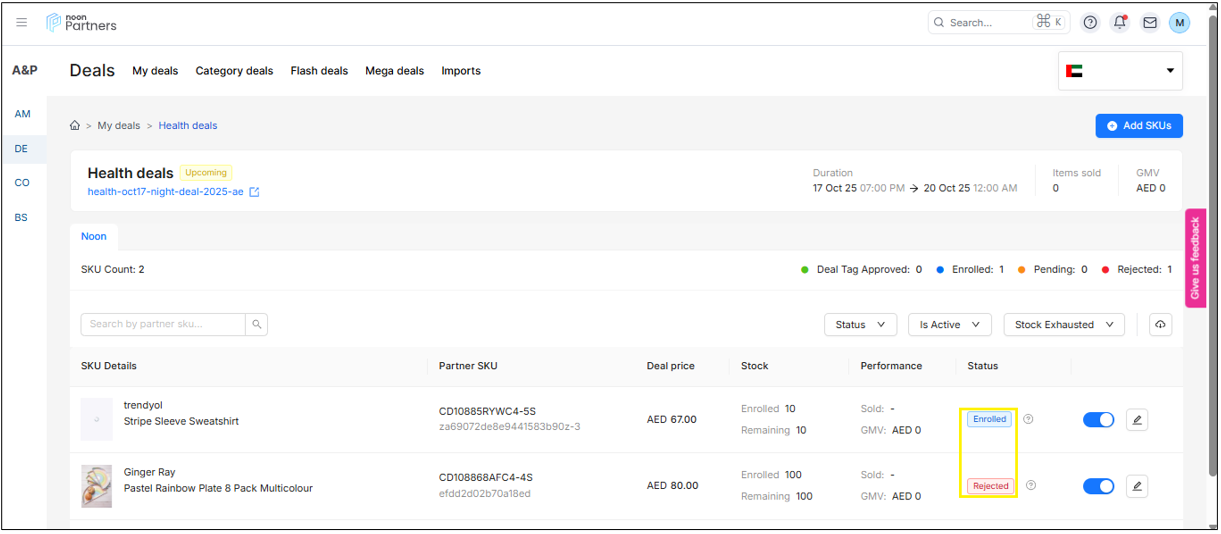Open the country flag selector dropdown
The height and width of the screenshot is (534, 1221).
click(x=1120, y=71)
